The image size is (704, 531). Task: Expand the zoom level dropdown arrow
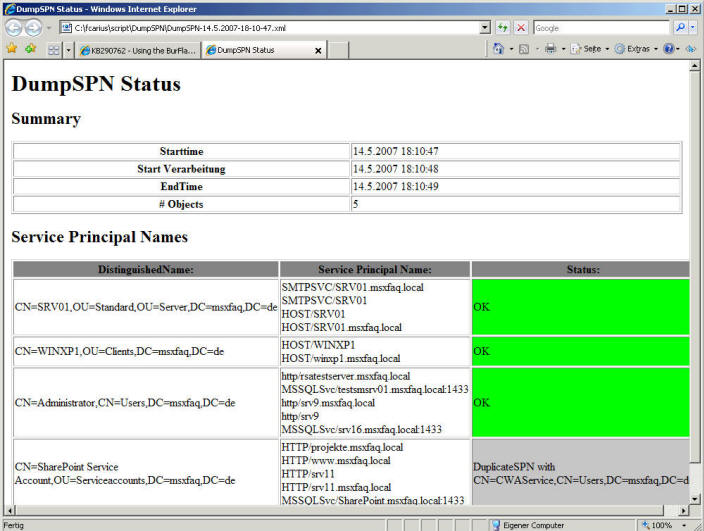[684, 525]
